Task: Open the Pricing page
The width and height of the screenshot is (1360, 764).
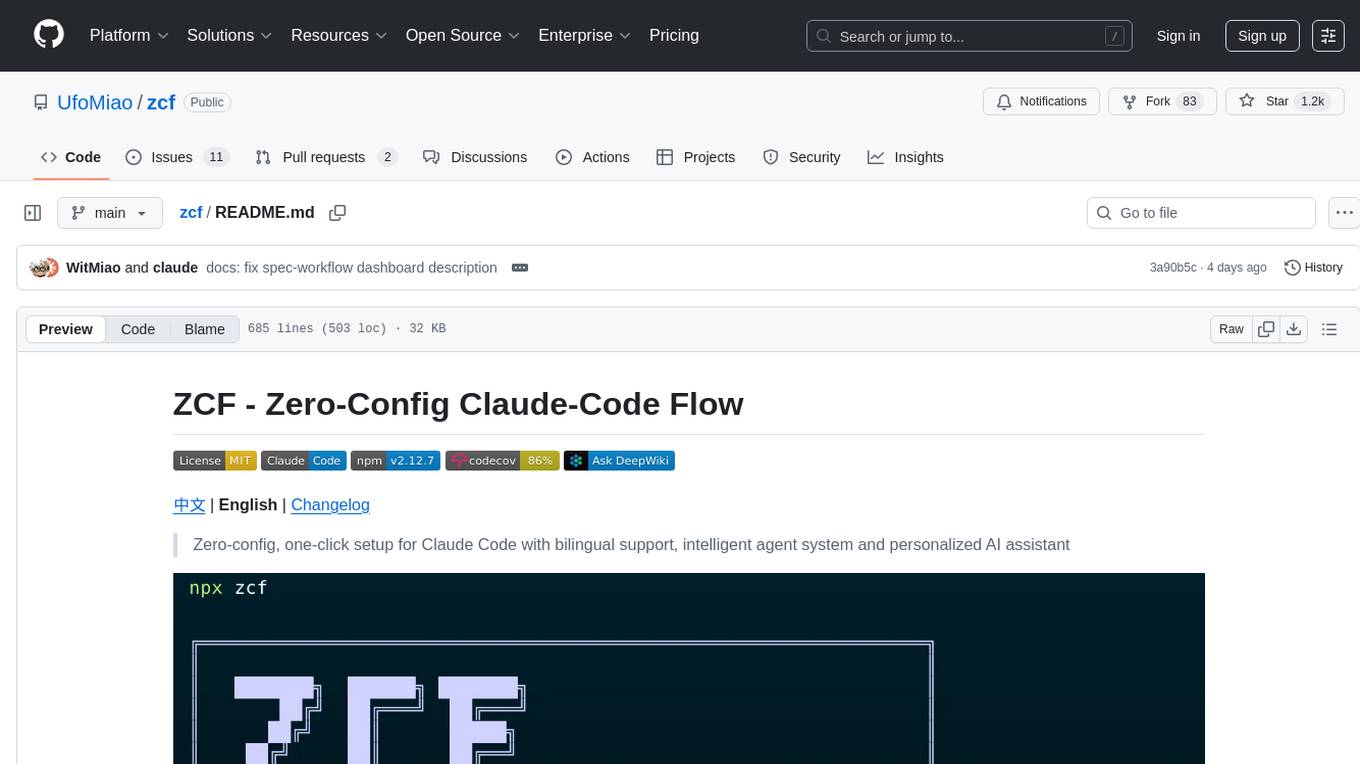Action: pos(674,35)
